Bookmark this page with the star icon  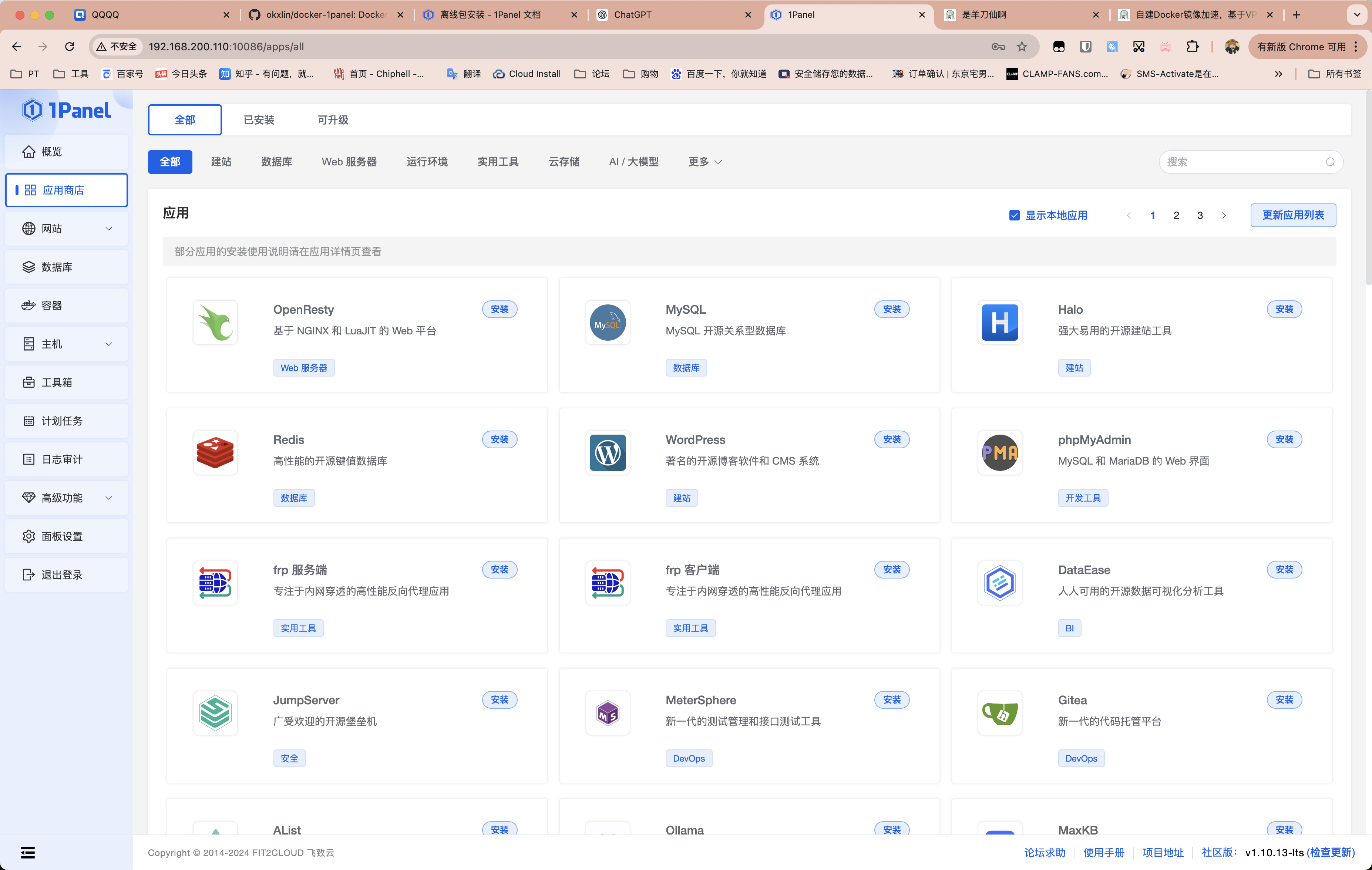pyautogui.click(x=1022, y=47)
